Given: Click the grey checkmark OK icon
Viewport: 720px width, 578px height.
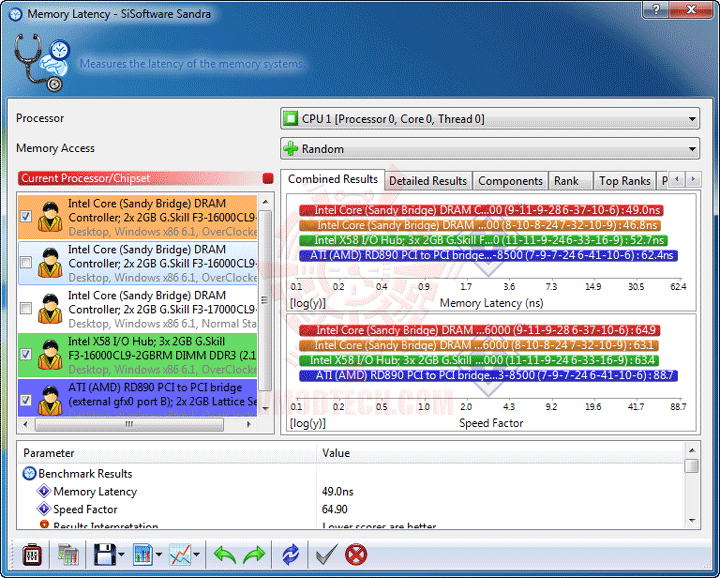Looking at the screenshot, I should [x=327, y=555].
